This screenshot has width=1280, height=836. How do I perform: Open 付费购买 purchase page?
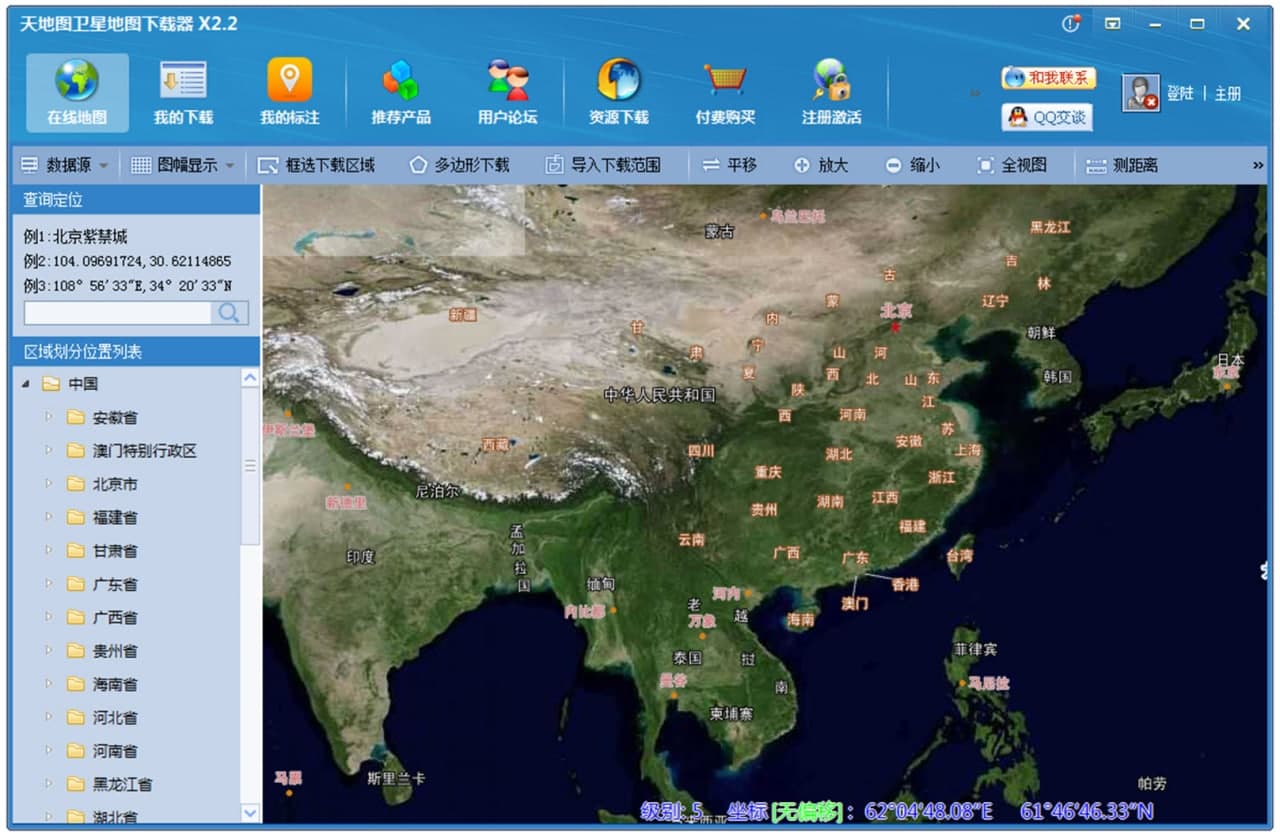[x=725, y=92]
